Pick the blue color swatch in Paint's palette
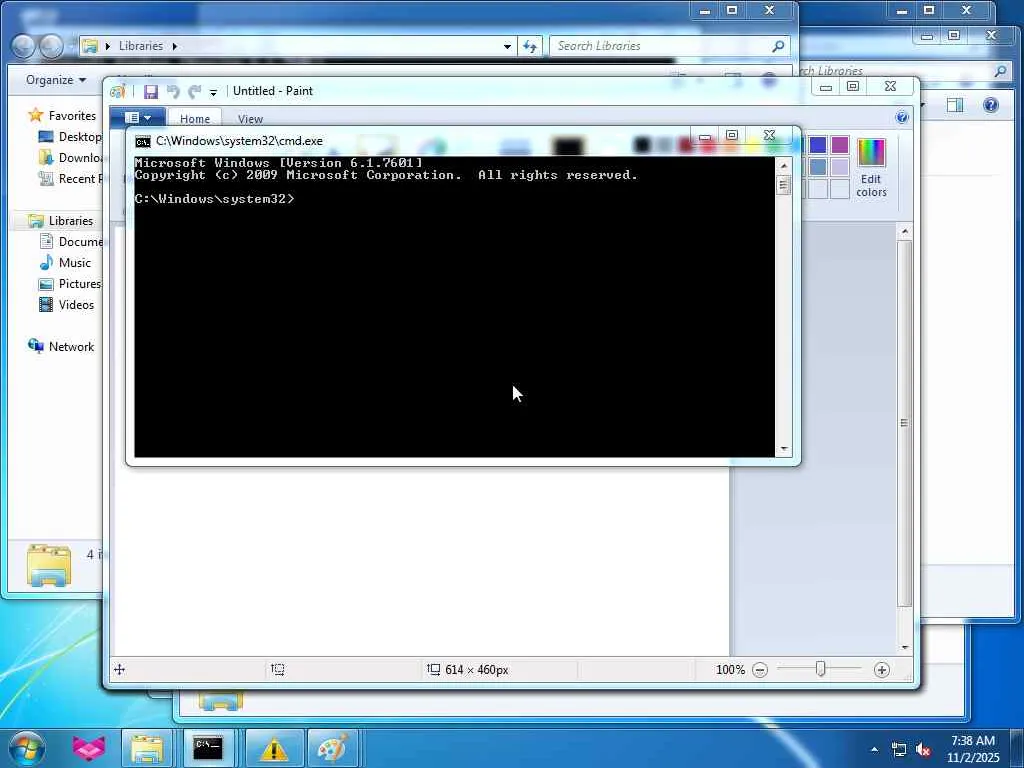This screenshot has height=768, width=1024. click(x=818, y=144)
